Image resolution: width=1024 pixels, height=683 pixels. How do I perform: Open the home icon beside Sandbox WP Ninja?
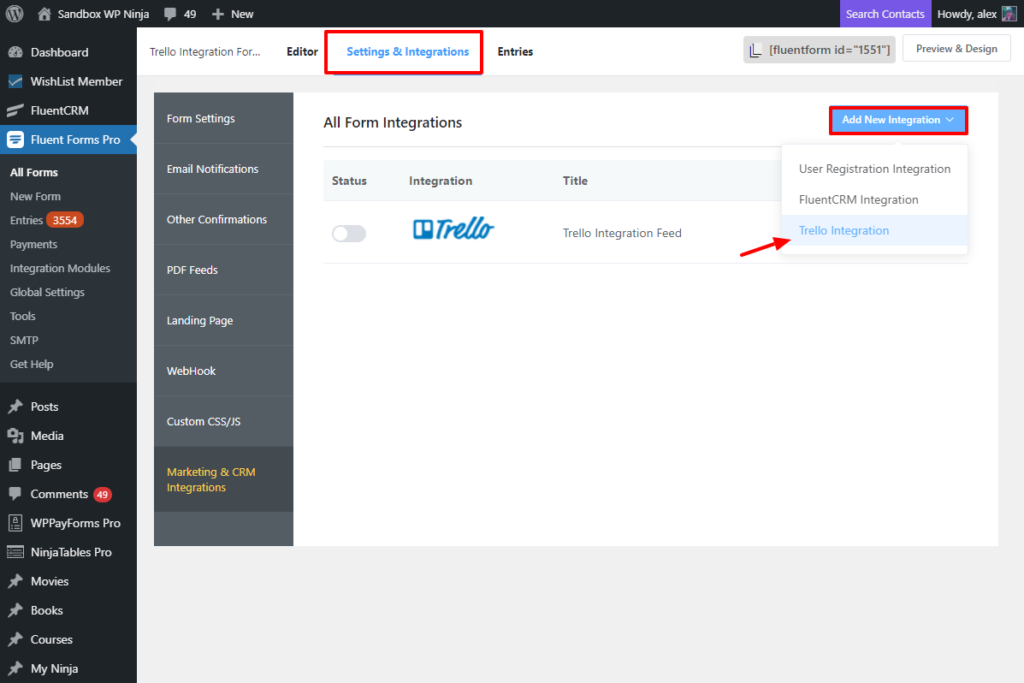coord(44,14)
